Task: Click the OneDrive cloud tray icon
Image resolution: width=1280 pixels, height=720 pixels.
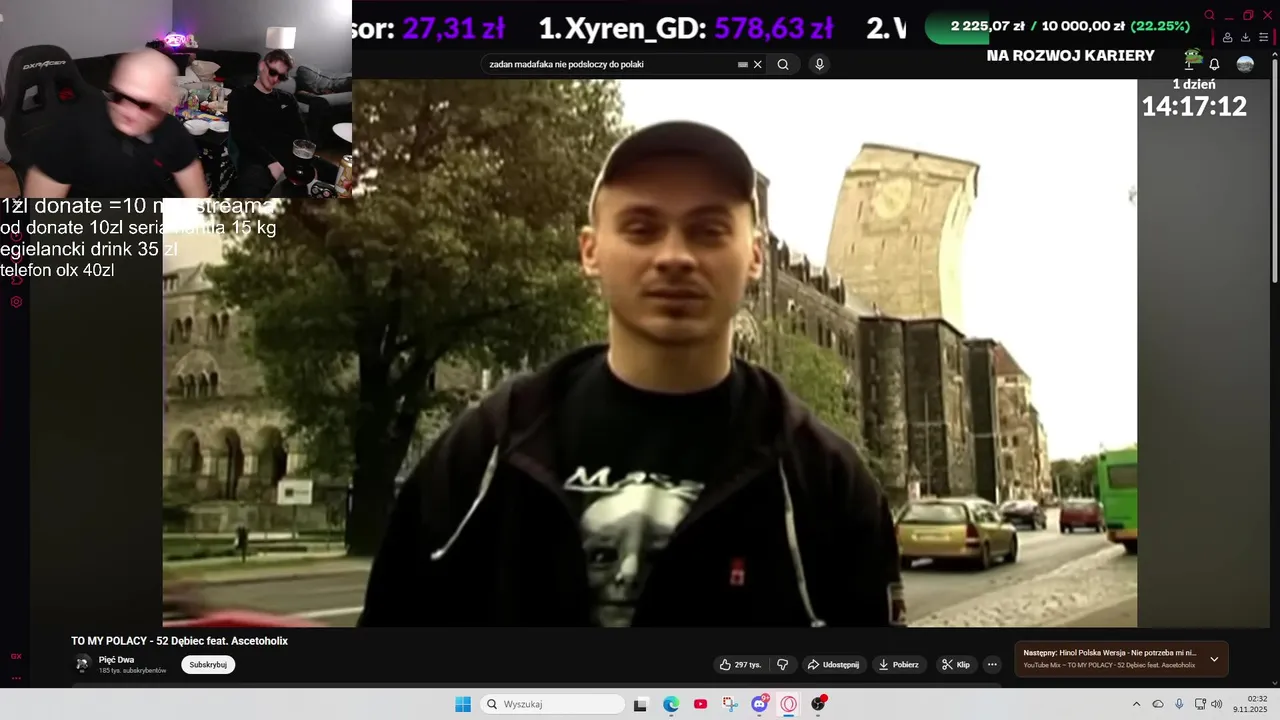Action: [1158, 704]
